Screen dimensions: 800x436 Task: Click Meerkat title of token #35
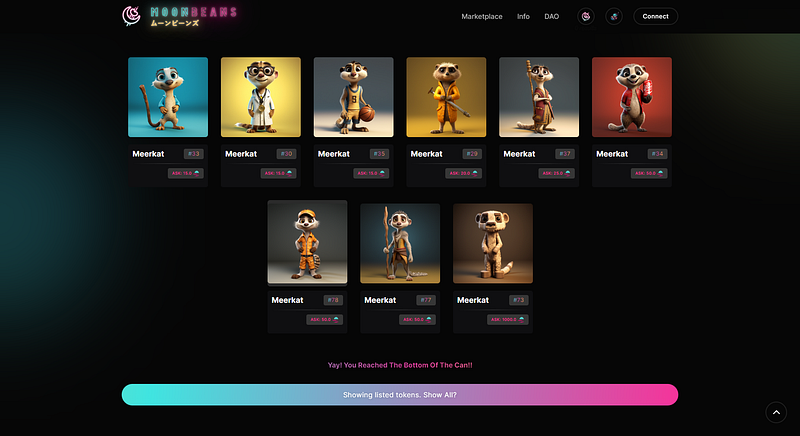coord(334,153)
